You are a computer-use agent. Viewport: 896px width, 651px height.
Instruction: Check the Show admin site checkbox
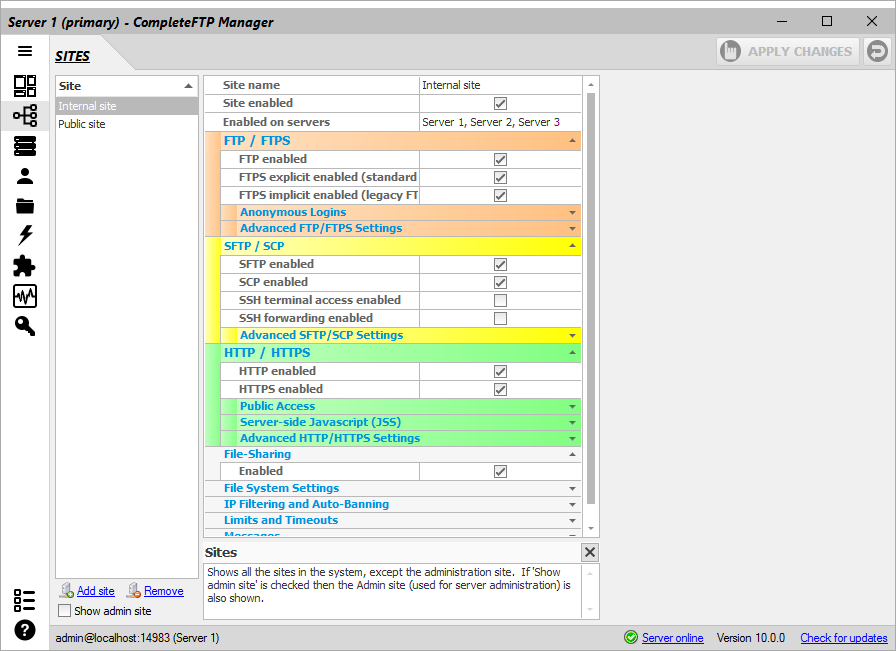(65, 611)
